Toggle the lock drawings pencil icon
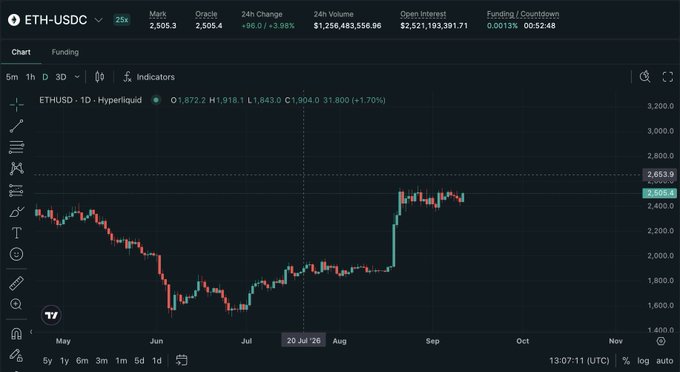 click(x=16, y=356)
